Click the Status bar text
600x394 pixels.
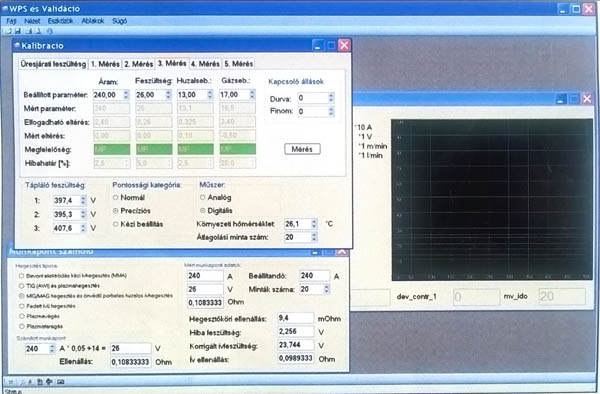13,391
